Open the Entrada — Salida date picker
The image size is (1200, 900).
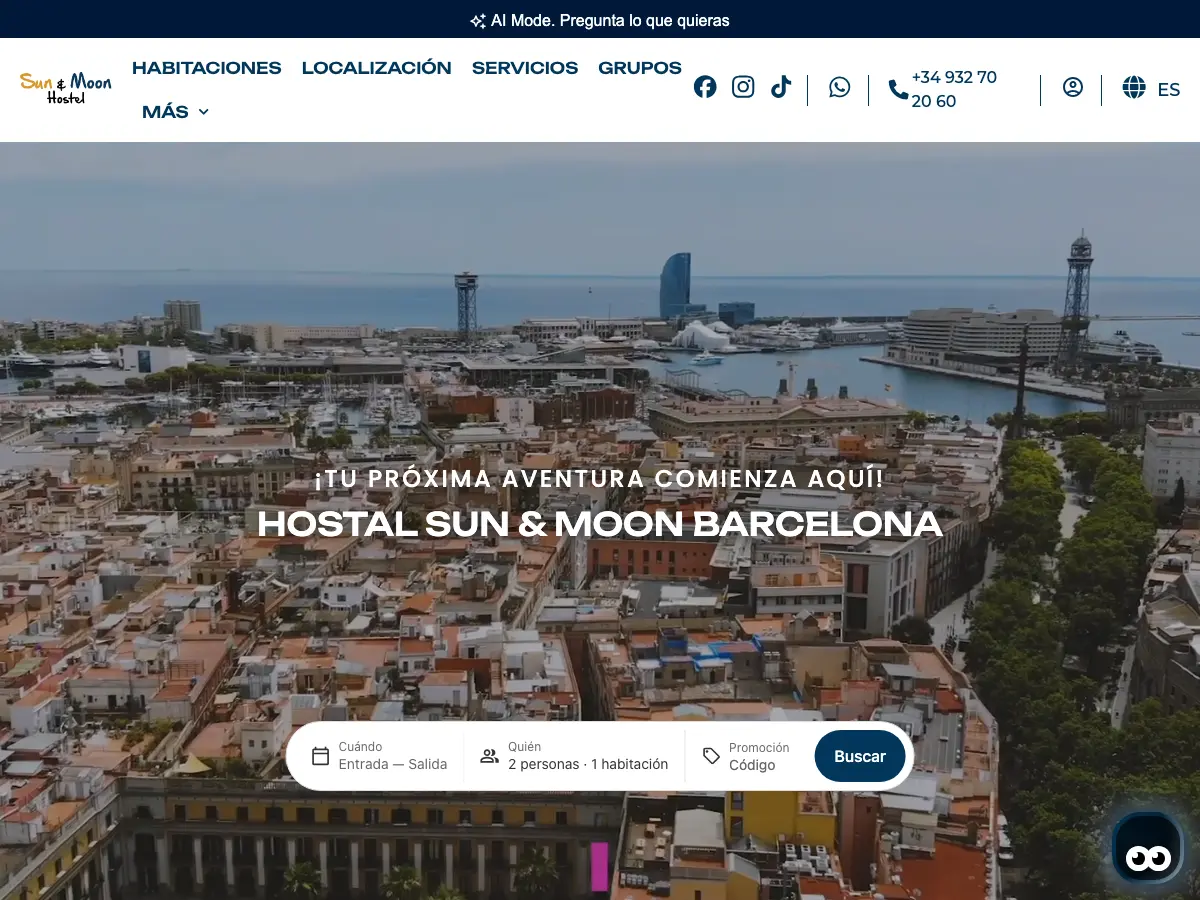pyautogui.click(x=393, y=764)
